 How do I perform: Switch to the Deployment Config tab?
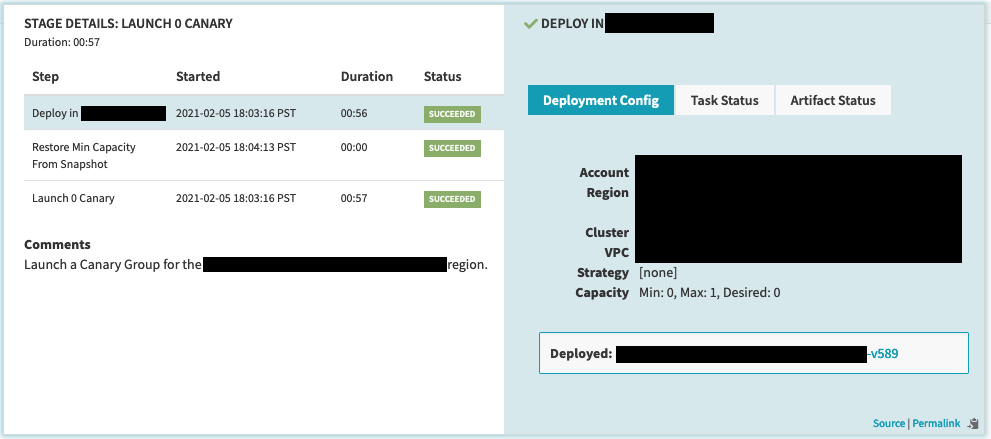pos(600,100)
